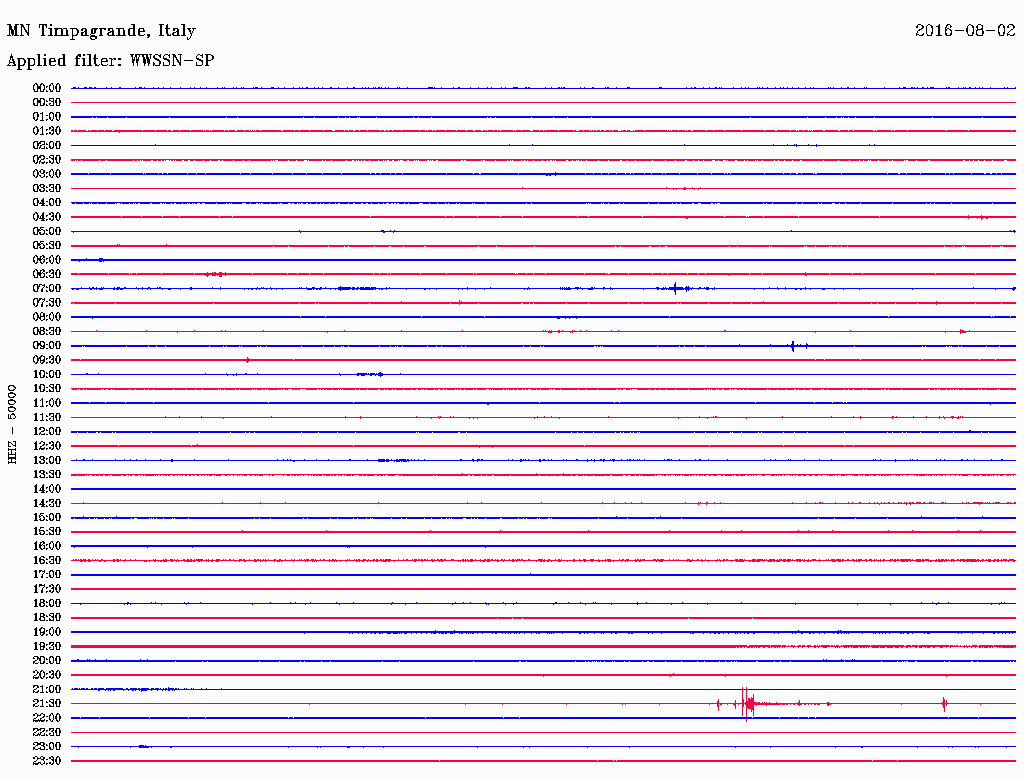This screenshot has width=1024, height=780.
Task: Select the 07:30 time label
Action: point(47,302)
